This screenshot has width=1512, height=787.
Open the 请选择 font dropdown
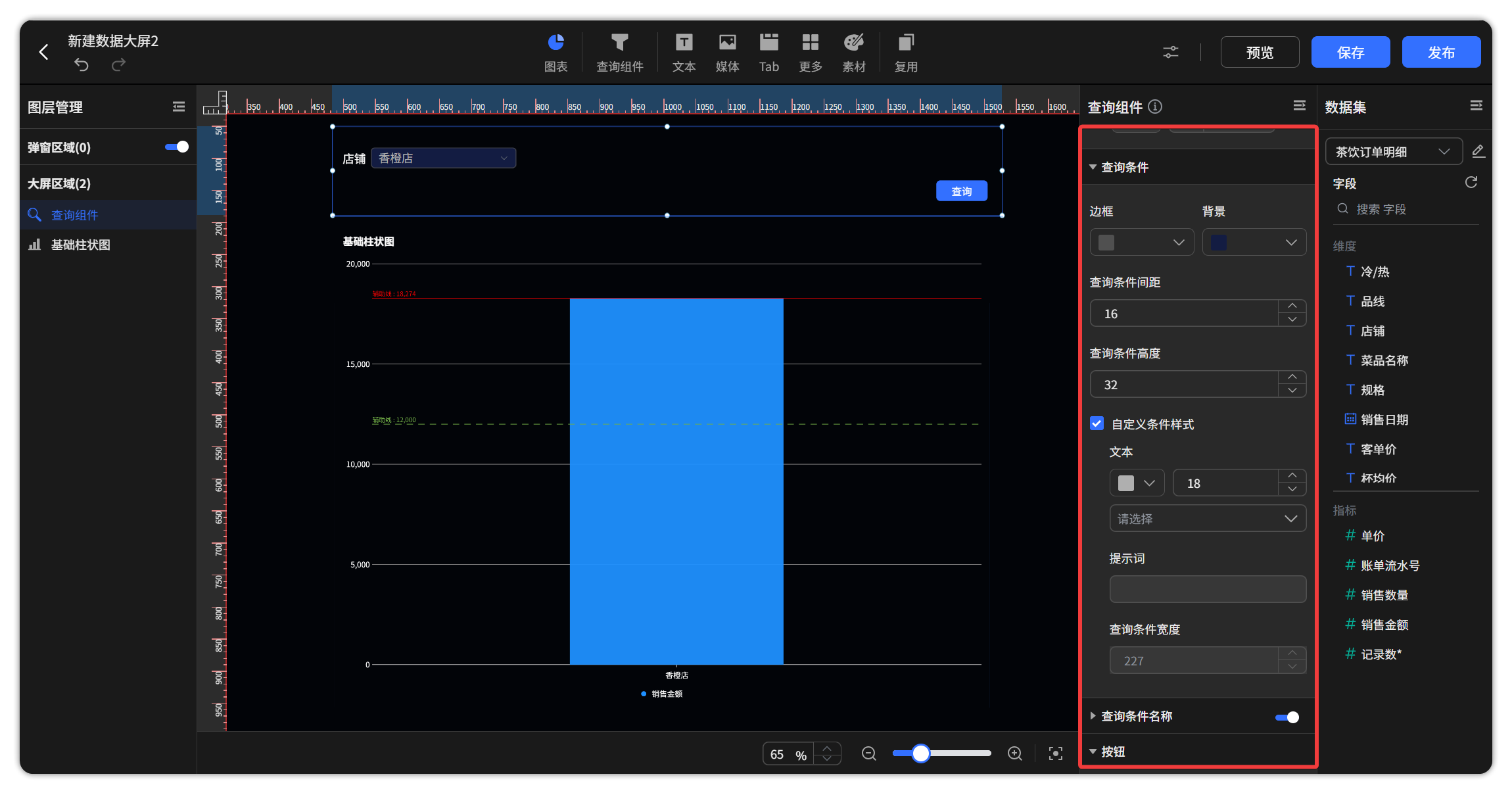(x=1208, y=519)
